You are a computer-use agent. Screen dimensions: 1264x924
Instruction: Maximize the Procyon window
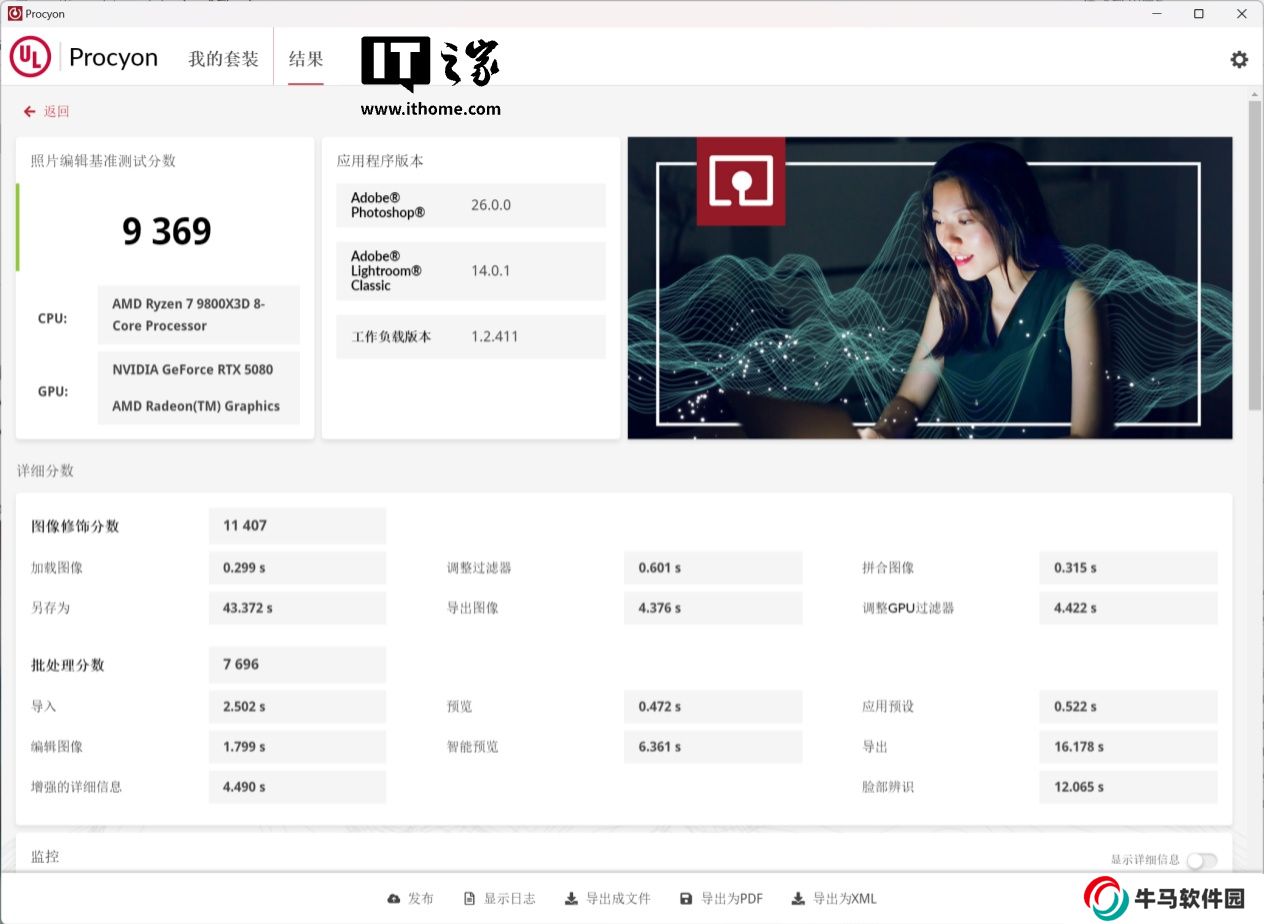pos(1198,13)
